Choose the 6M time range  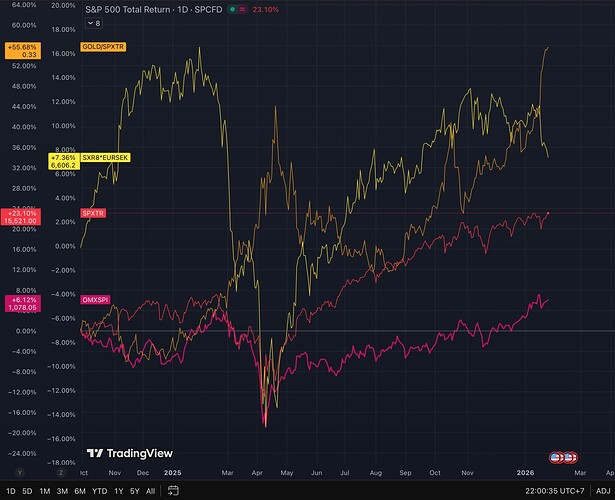pyautogui.click(x=80, y=491)
